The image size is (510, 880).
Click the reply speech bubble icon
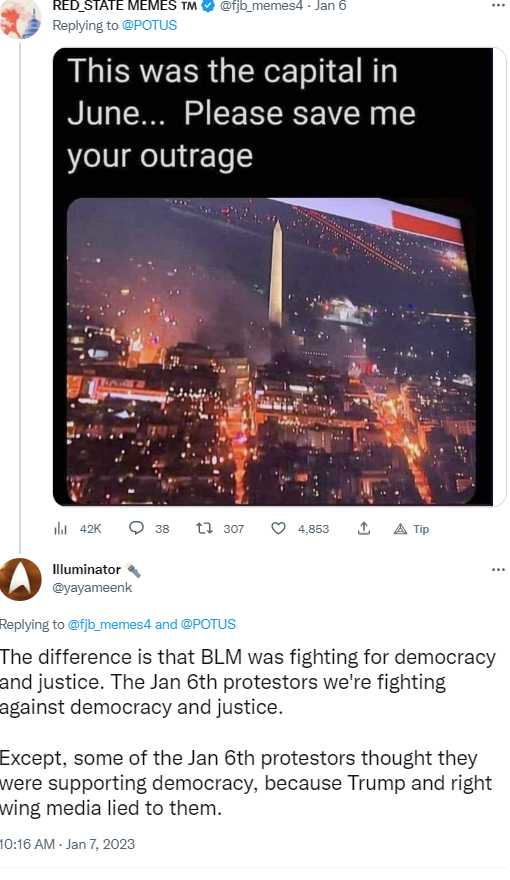pos(136,528)
